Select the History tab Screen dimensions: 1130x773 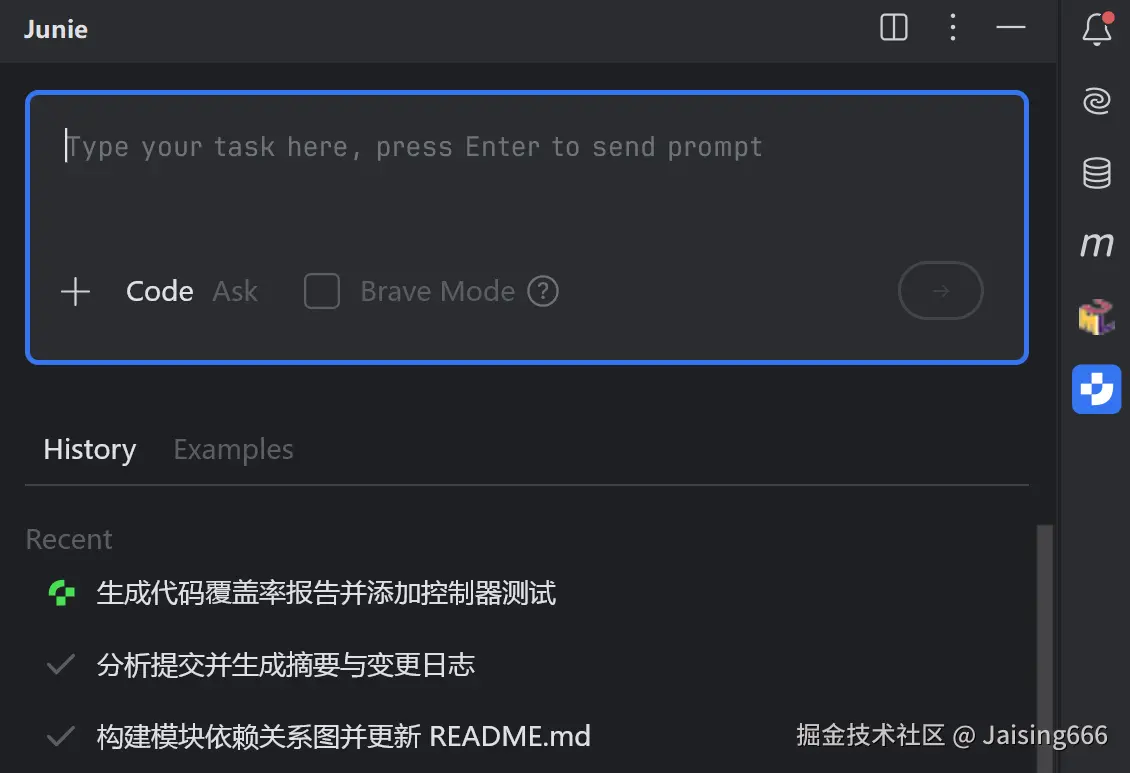pos(89,450)
